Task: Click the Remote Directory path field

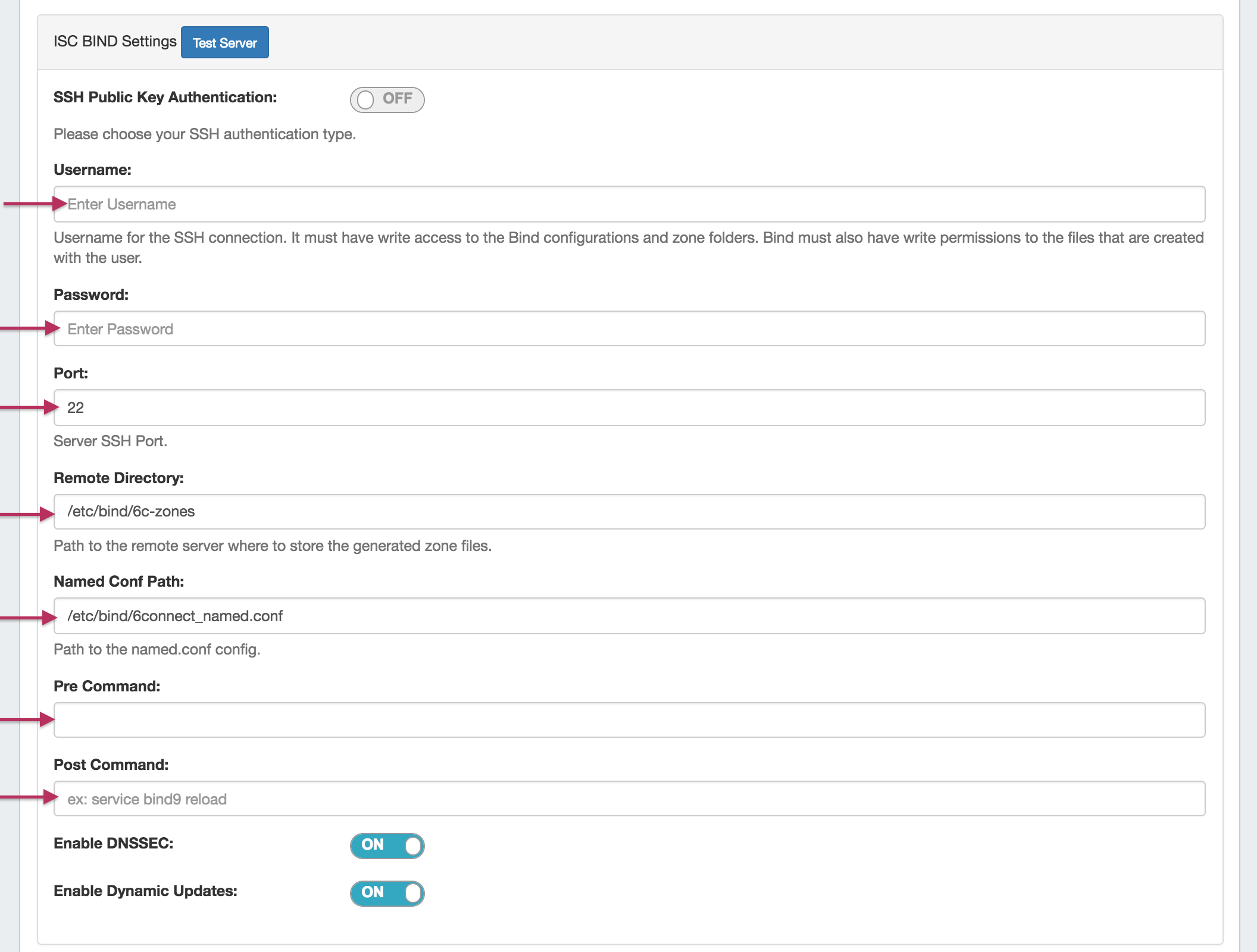Action: coord(629,512)
